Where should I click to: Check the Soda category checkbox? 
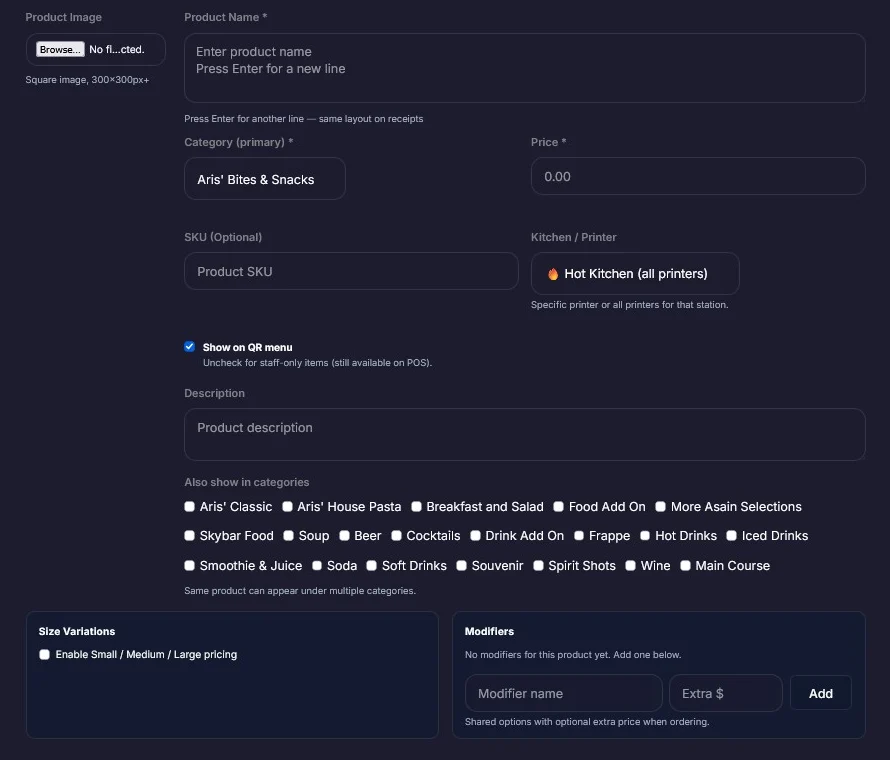point(317,565)
